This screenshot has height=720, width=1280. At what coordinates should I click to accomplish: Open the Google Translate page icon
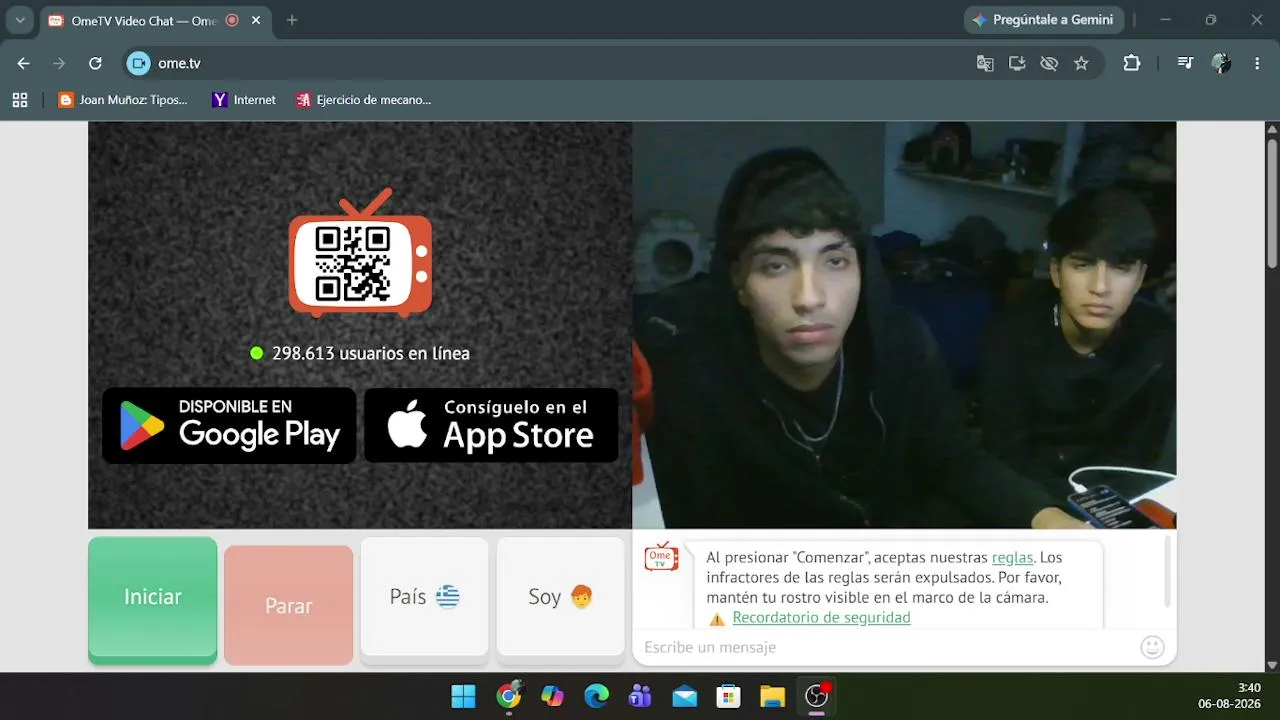(x=985, y=63)
